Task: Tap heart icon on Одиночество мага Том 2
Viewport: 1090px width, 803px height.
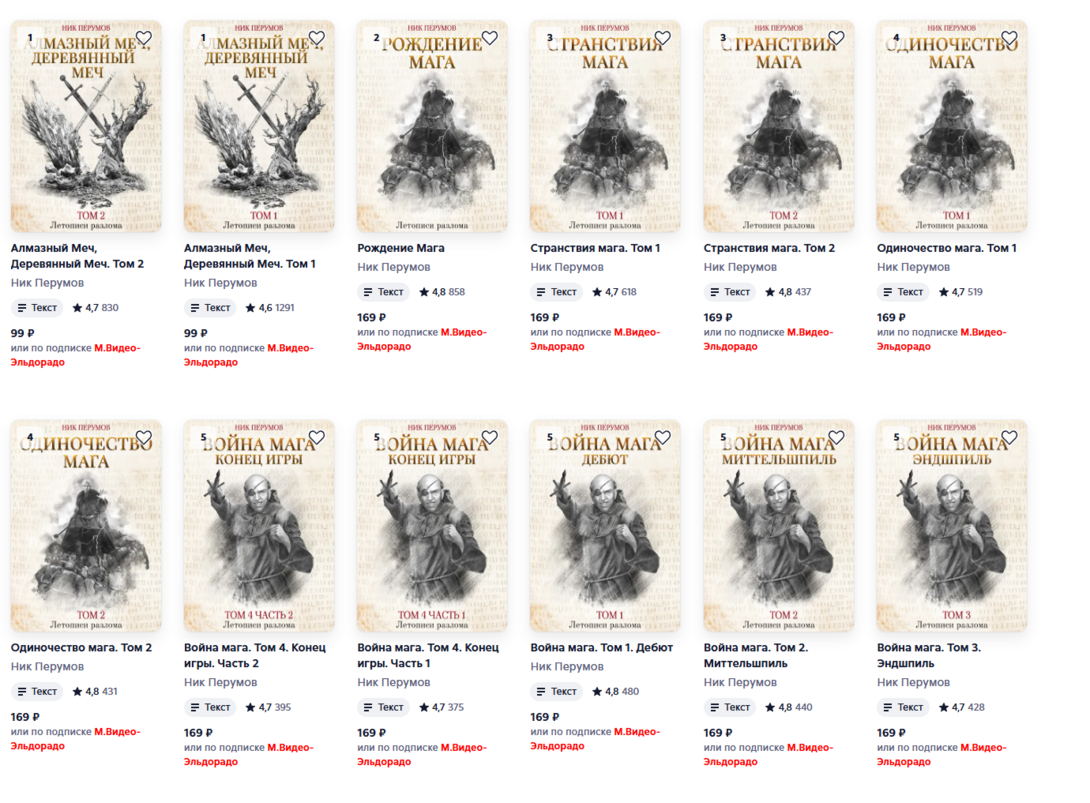Action: (x=144, y=437)
